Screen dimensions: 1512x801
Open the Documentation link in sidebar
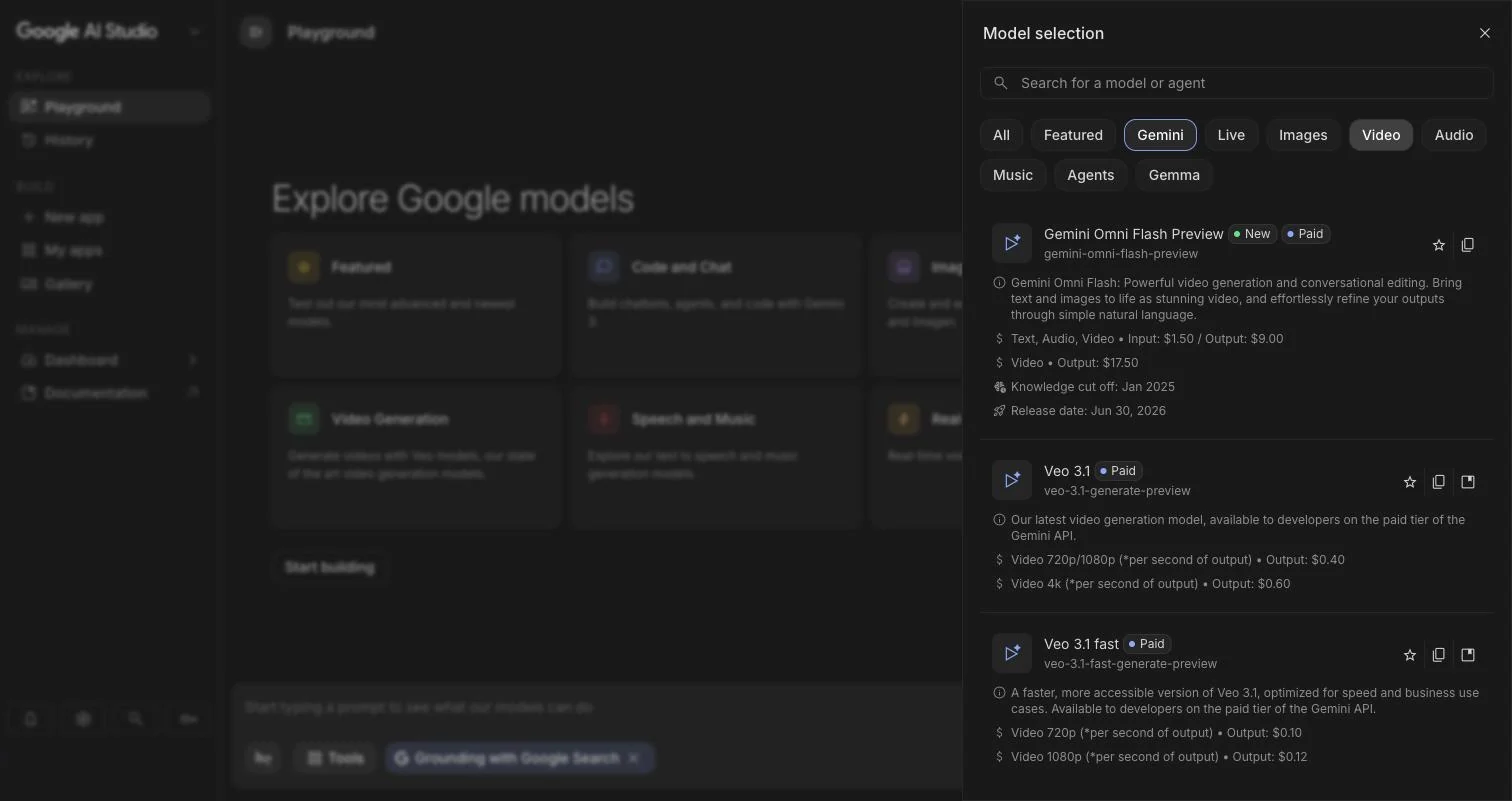click(x=109, y=393)
